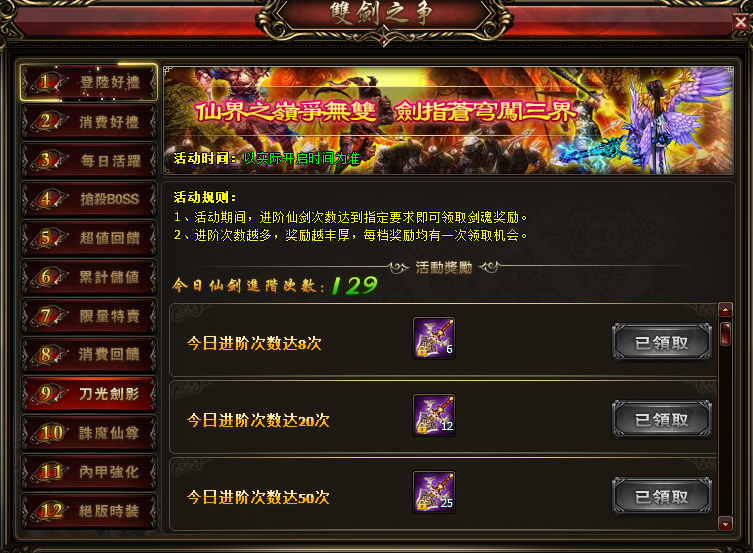The height and width of the screenshot is (553, 753).
Task: Click 已領取 button for the 8次 reward
Action: 662,342
